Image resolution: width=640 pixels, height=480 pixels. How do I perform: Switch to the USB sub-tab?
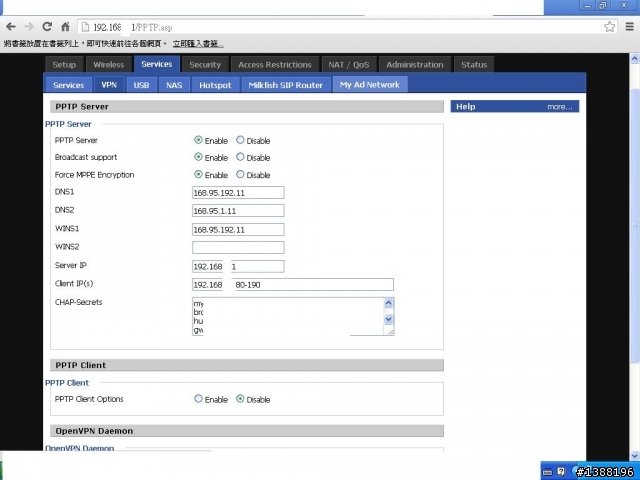pos(141,85)
